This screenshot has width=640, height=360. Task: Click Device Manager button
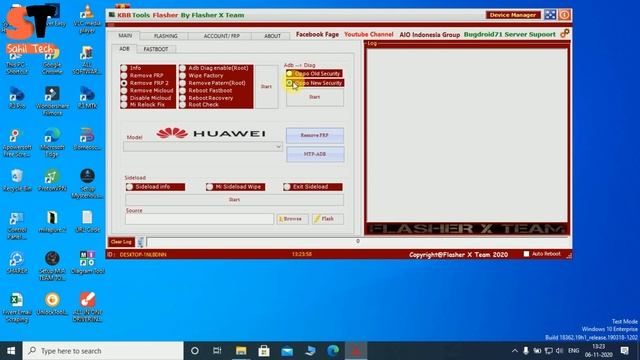(513, 15)
